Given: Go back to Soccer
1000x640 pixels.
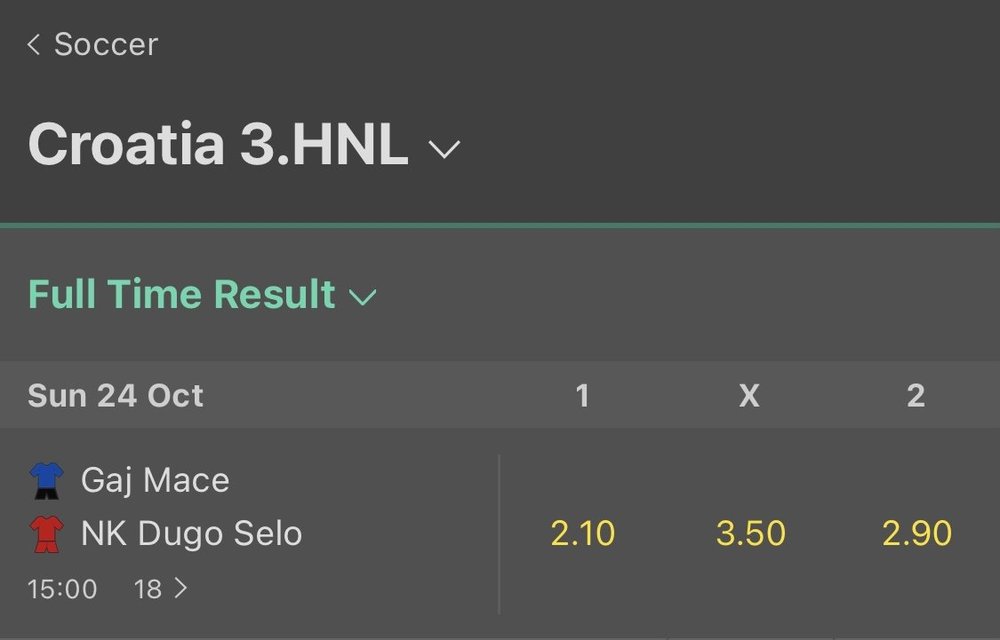Looking at the screenshot, I should click(105, 44).
